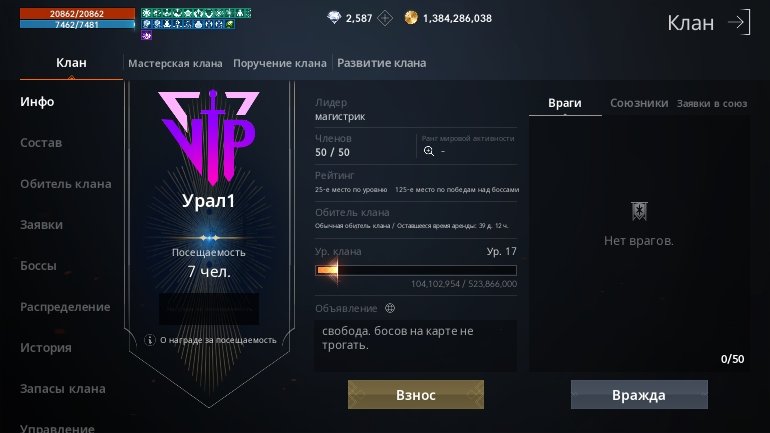Open the Мастерская клана tab
This screenshot has width=770, height=433.
click(175, 63)
